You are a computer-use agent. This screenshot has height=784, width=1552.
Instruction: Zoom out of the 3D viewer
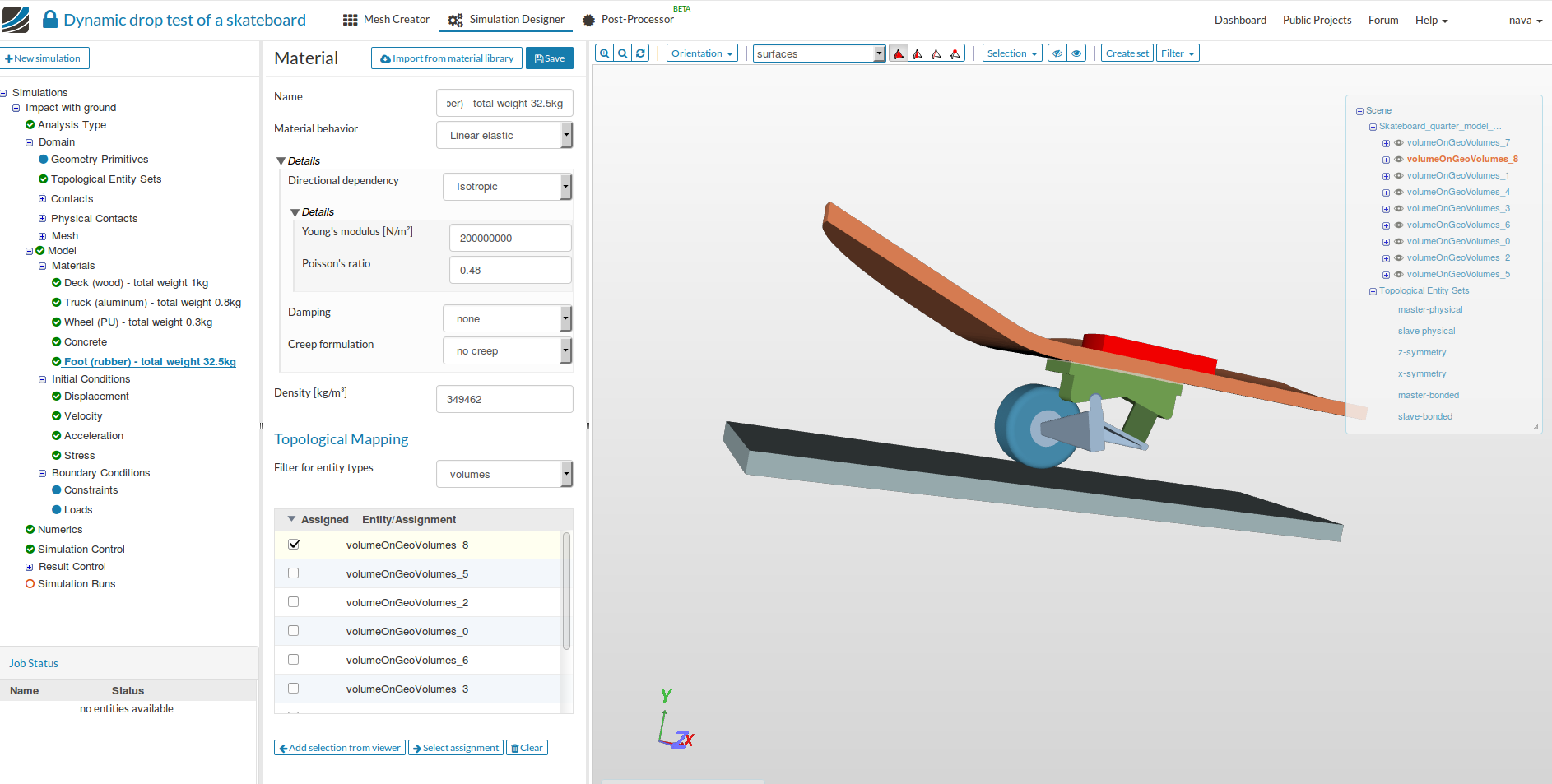tap(622, 53)
